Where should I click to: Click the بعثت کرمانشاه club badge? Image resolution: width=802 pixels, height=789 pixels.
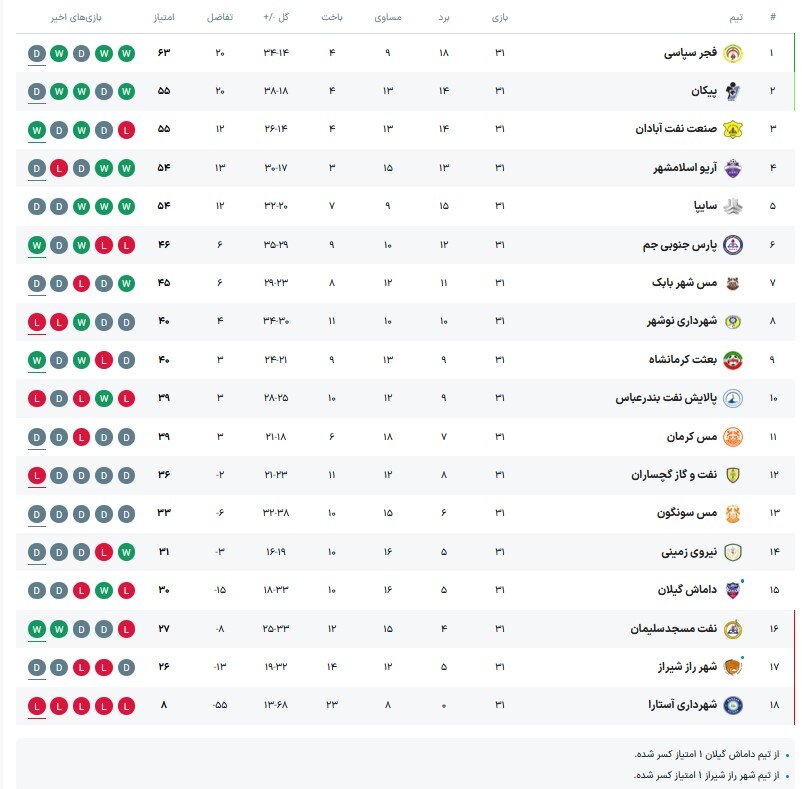pyautogui.click(x=733, y=359)
